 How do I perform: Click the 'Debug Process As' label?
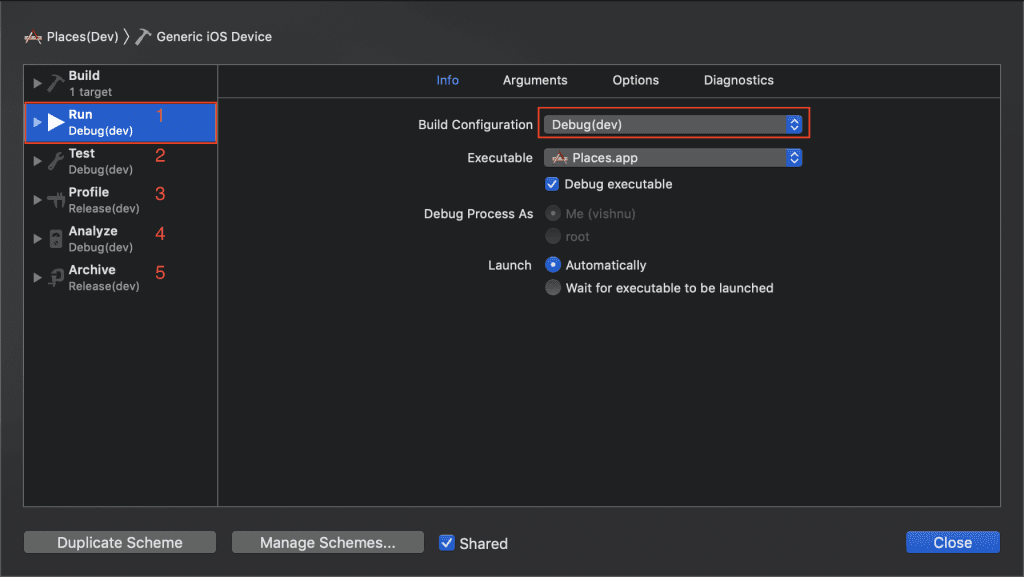pyautogui.click(x=479, y=214)
